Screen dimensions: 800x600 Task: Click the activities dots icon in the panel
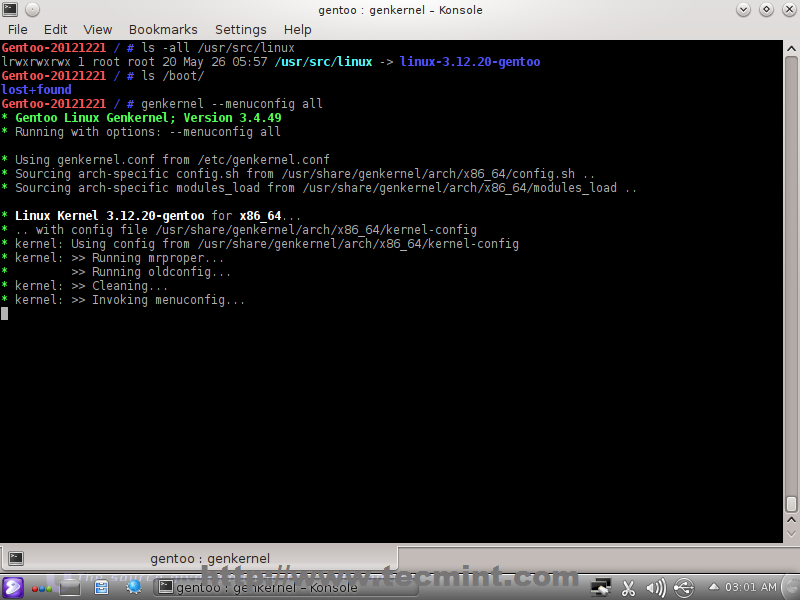(41, 588)
